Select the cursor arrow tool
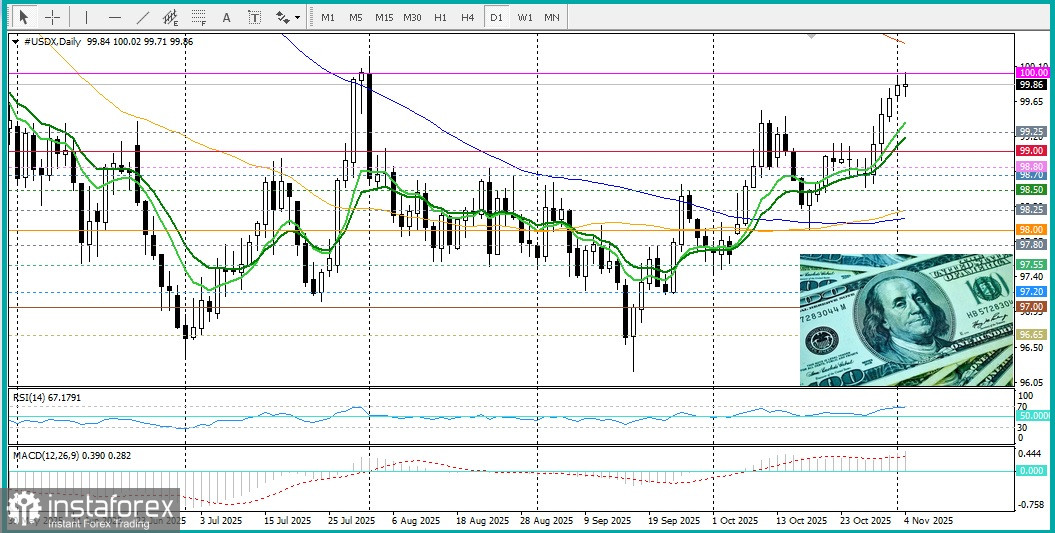The width and height of the screenshot is (1055, 533). 24,17
